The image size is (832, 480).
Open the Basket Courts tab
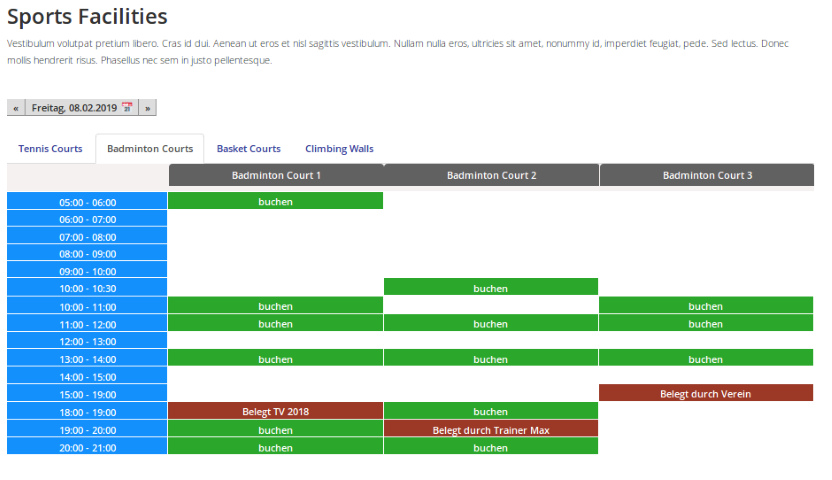tap(248, 149)
